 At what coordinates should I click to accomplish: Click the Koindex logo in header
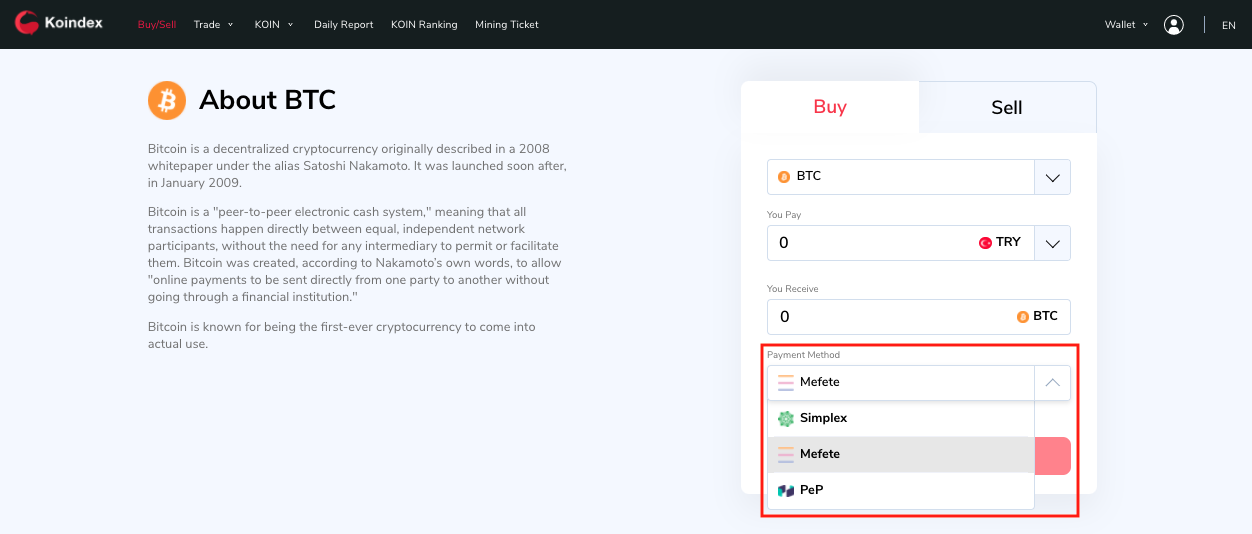coord(59,23)
